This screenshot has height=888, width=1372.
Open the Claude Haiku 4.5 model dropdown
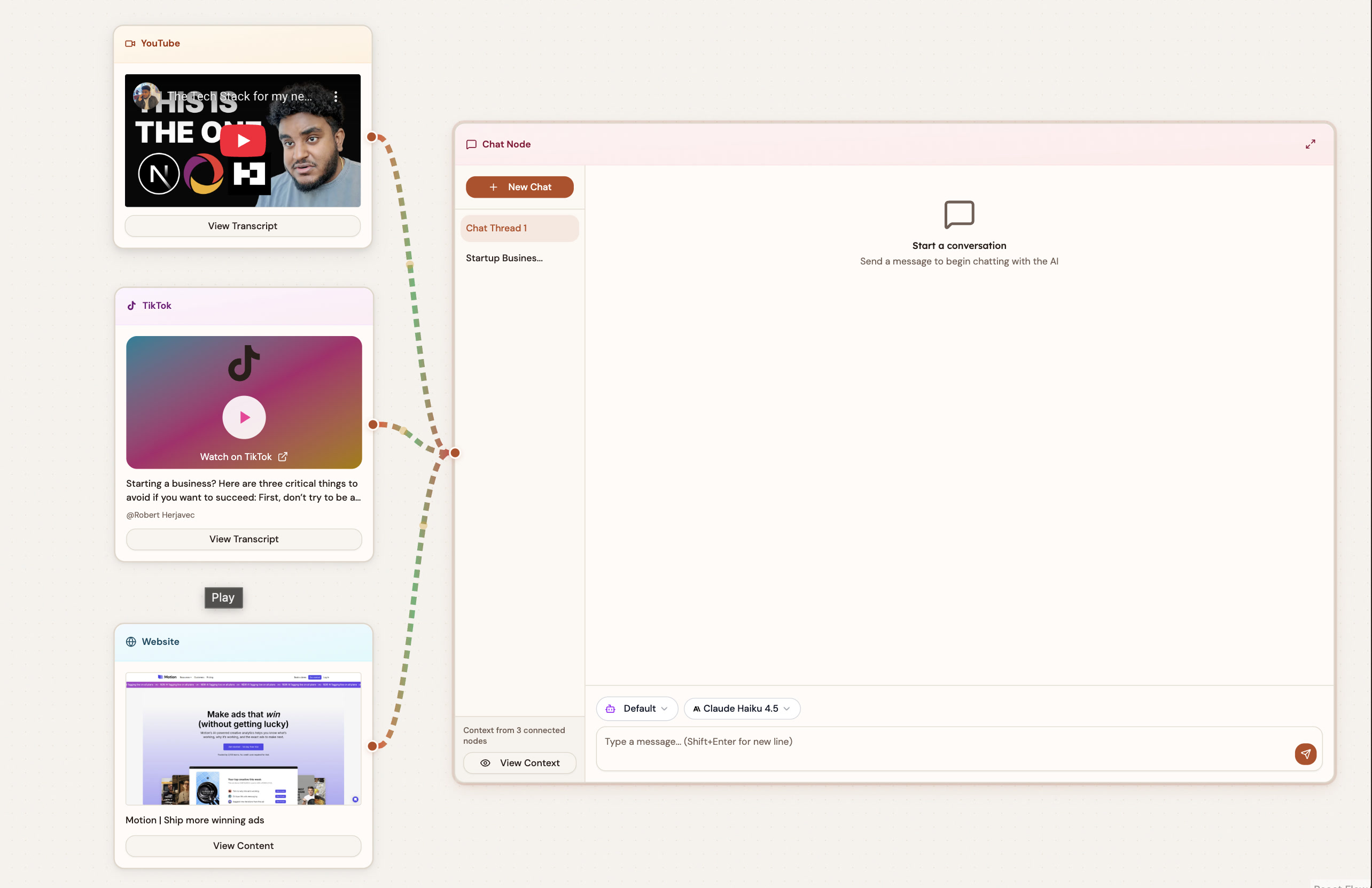(742, 708)
